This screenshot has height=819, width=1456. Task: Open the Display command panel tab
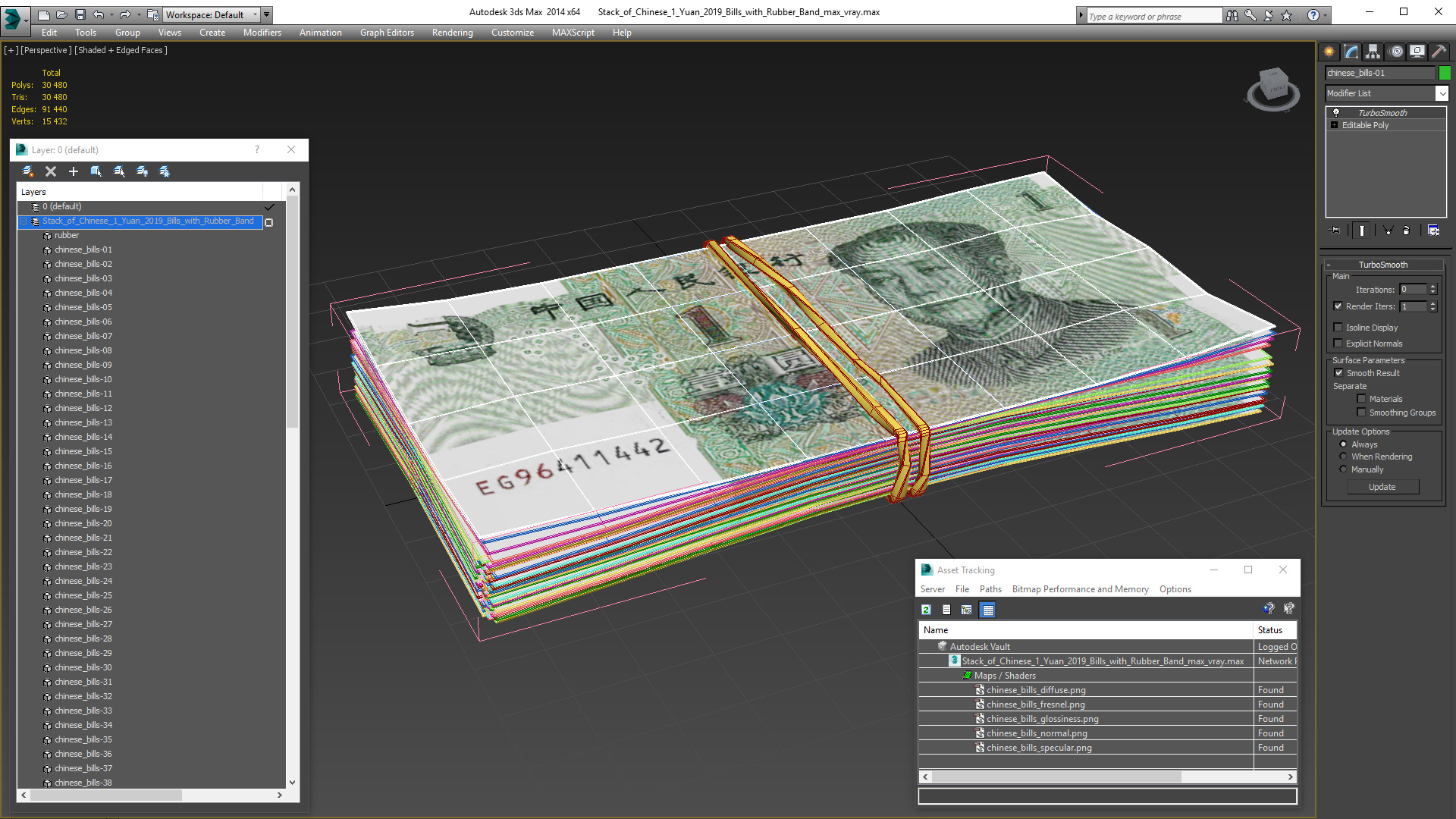click(x=1417, y=52)
